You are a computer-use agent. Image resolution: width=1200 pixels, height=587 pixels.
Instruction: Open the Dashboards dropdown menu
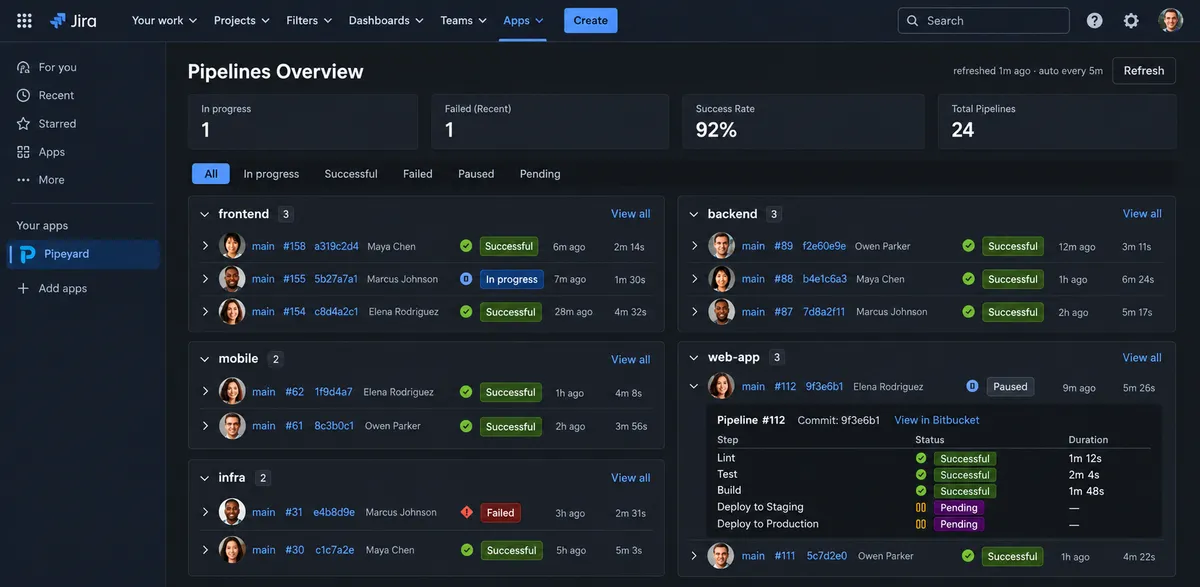point(386,20)
